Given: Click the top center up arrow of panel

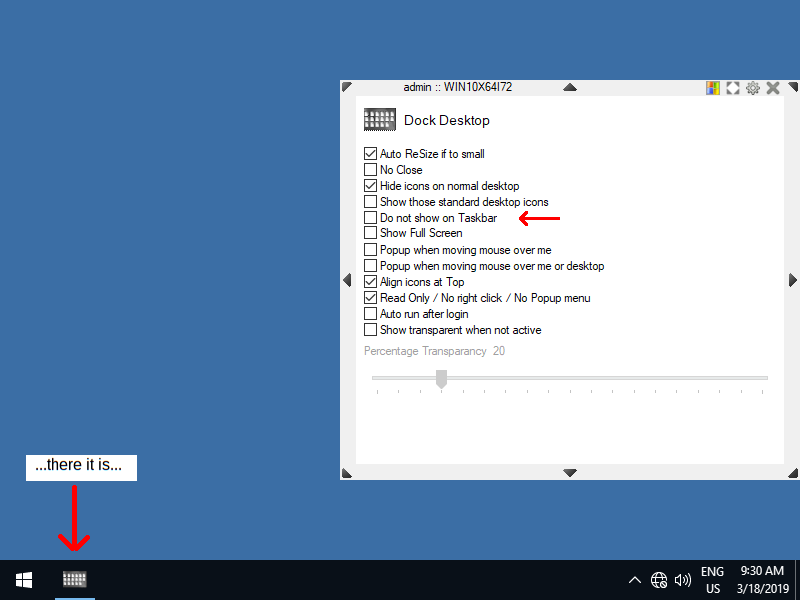Looking at the screenshot, I should point(570,88).
